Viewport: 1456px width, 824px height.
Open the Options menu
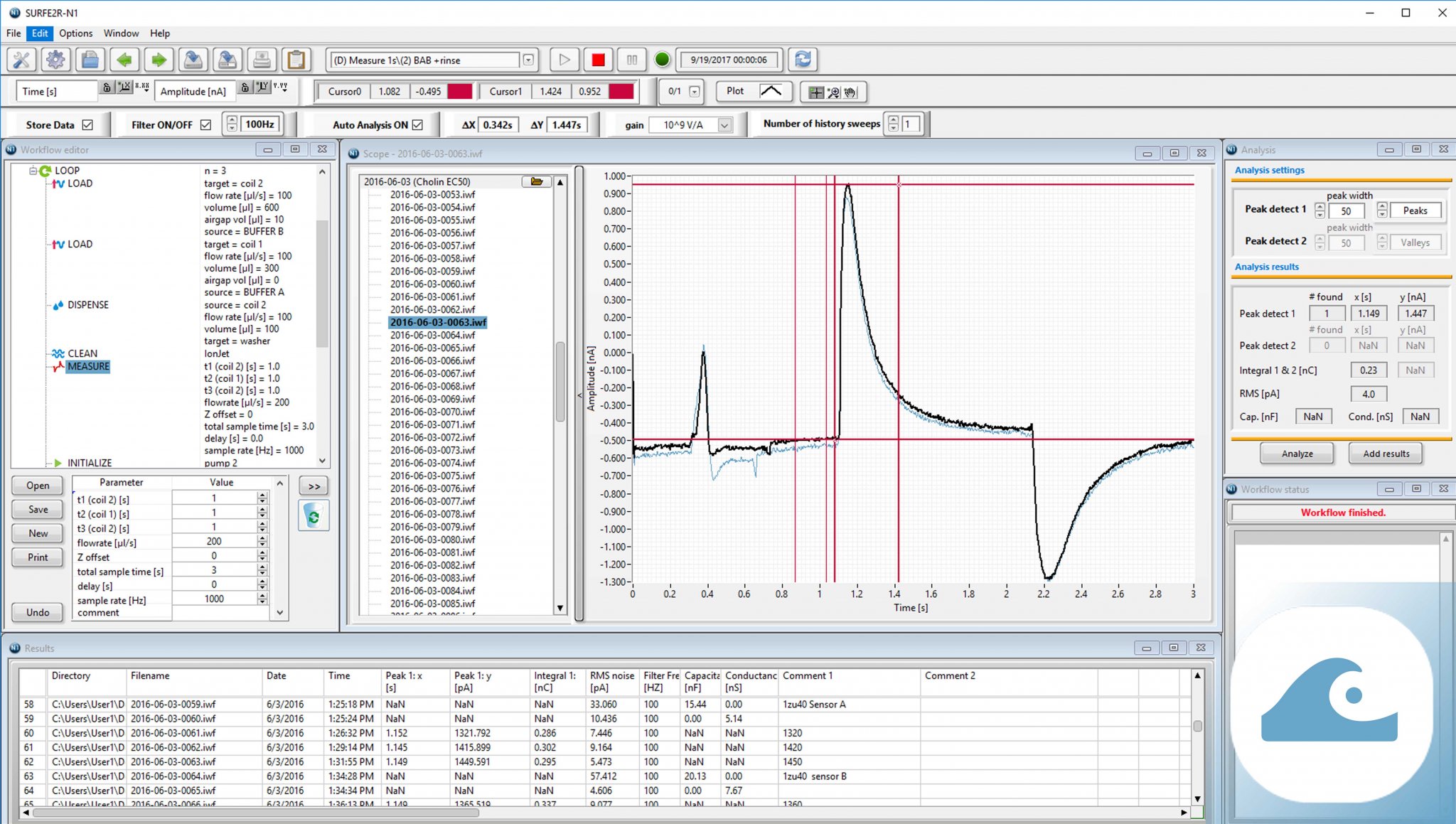75,33
